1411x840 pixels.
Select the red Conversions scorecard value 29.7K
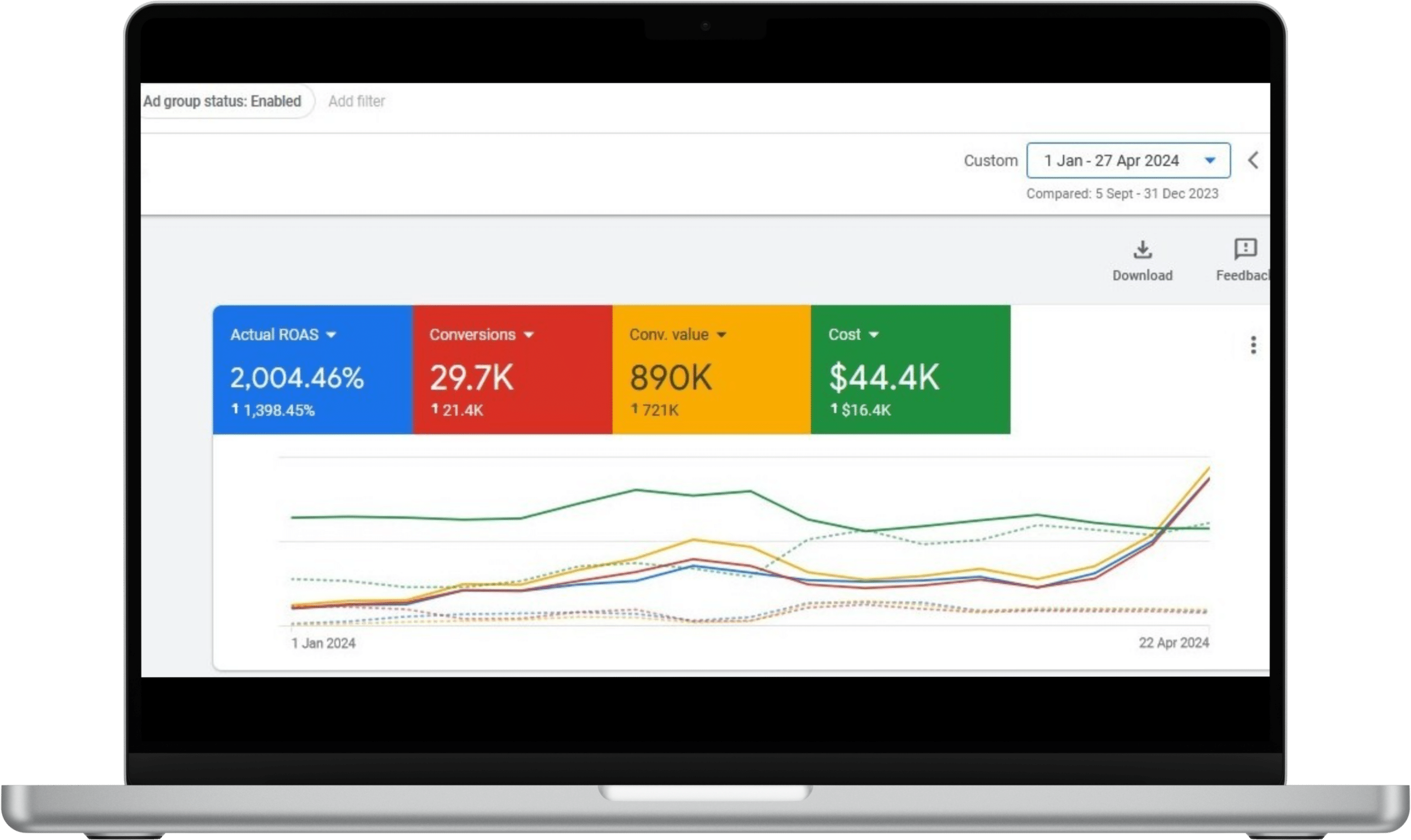coord(471,378)
